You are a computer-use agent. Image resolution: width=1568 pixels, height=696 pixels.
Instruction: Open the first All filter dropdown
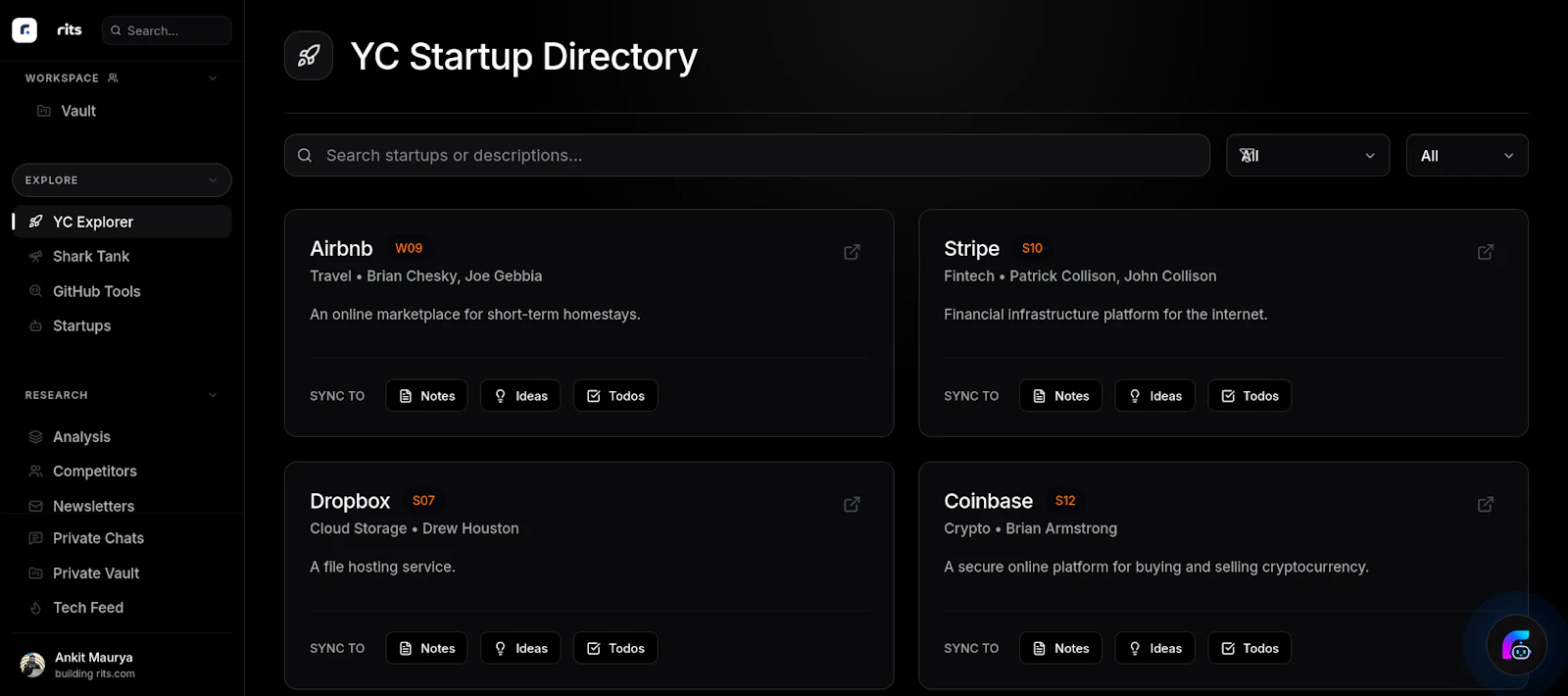1307,155
